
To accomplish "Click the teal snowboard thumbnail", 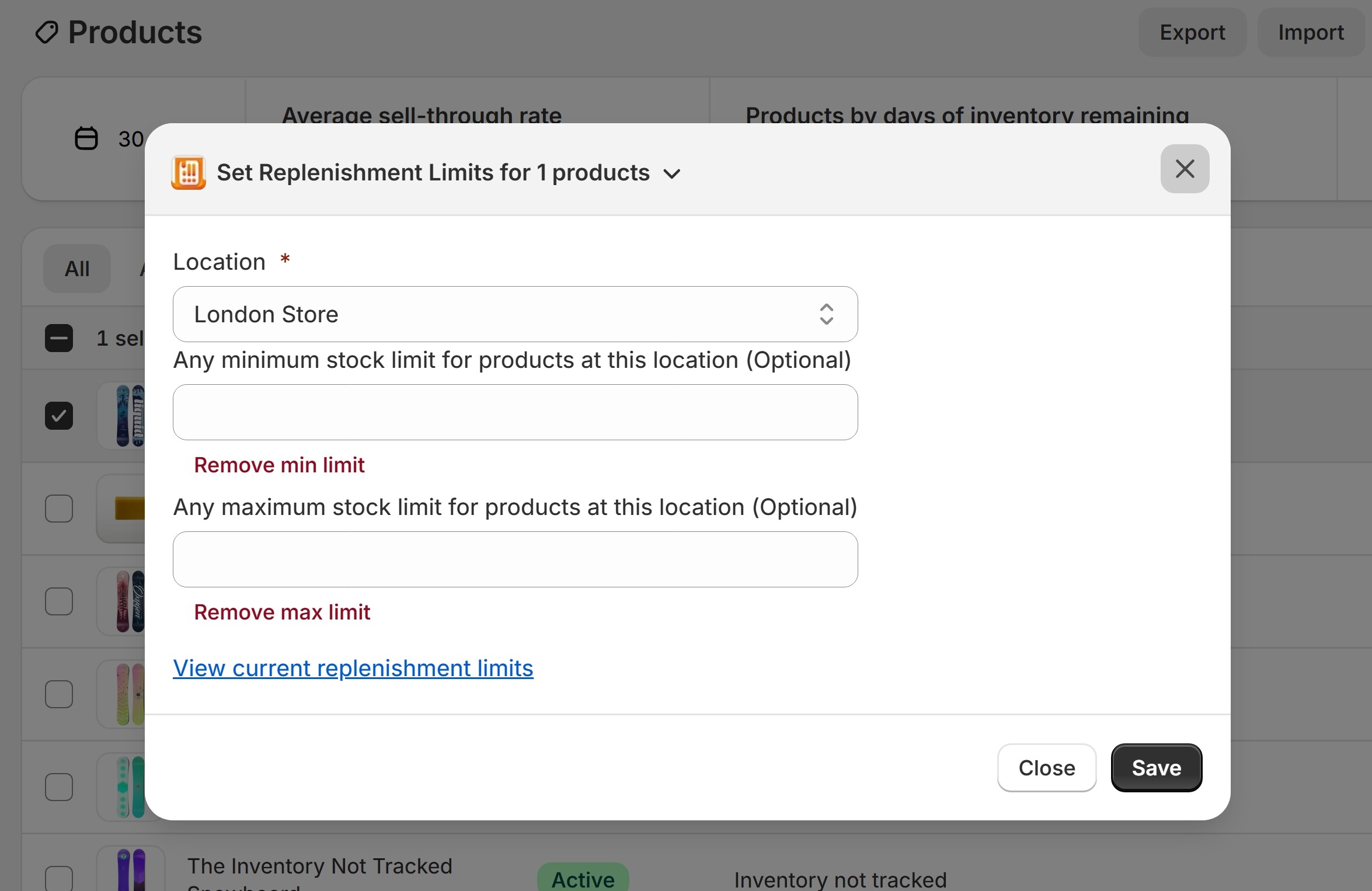I will click(x=130, y=787).
